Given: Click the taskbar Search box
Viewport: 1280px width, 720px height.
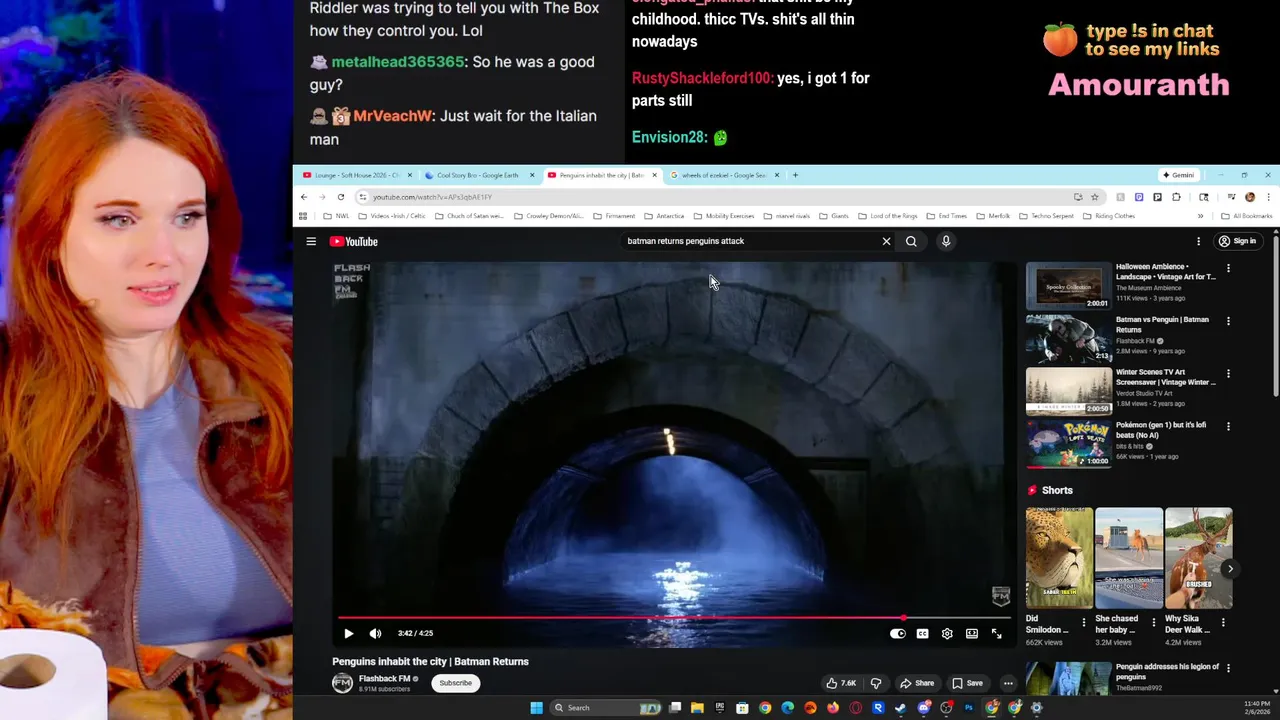Looking at the screenshot, I should tap(606, 708).
